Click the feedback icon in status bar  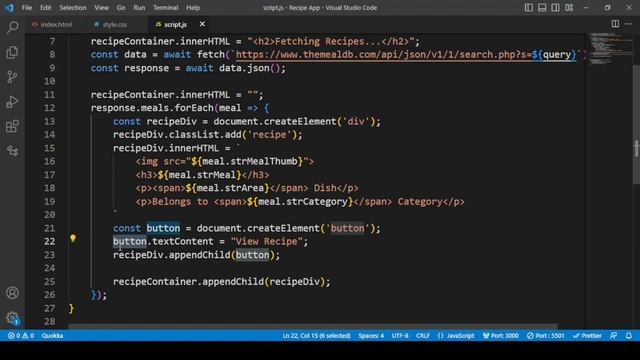(x=613, y=336)
